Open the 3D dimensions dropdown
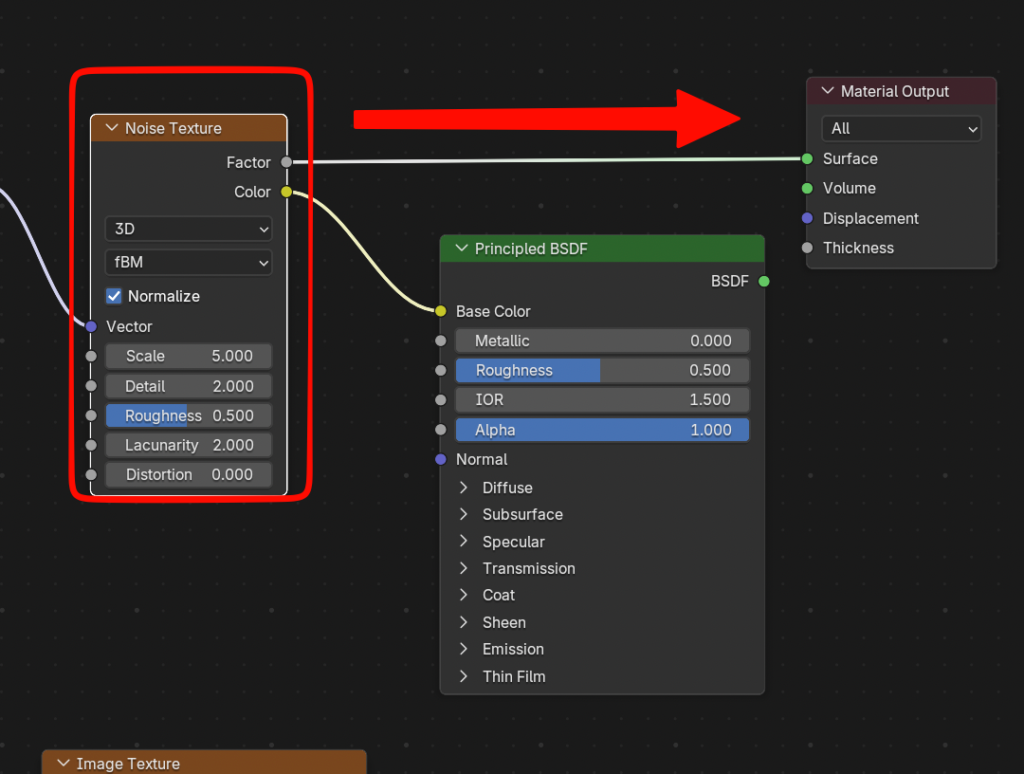The height and width of the screenshot is (774, 1024). point(188,229)
